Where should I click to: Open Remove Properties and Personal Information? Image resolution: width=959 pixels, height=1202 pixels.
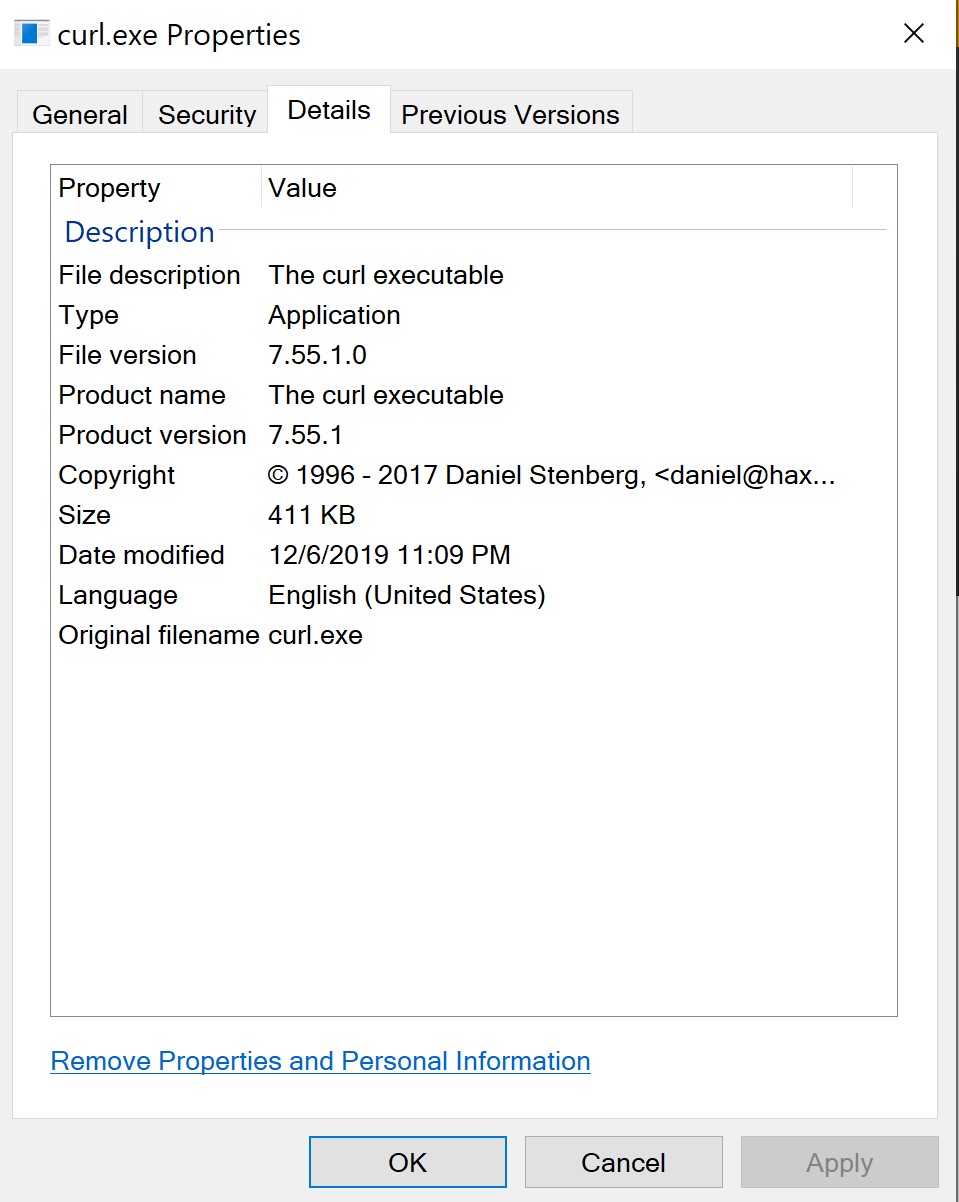tap(320, 1060)
